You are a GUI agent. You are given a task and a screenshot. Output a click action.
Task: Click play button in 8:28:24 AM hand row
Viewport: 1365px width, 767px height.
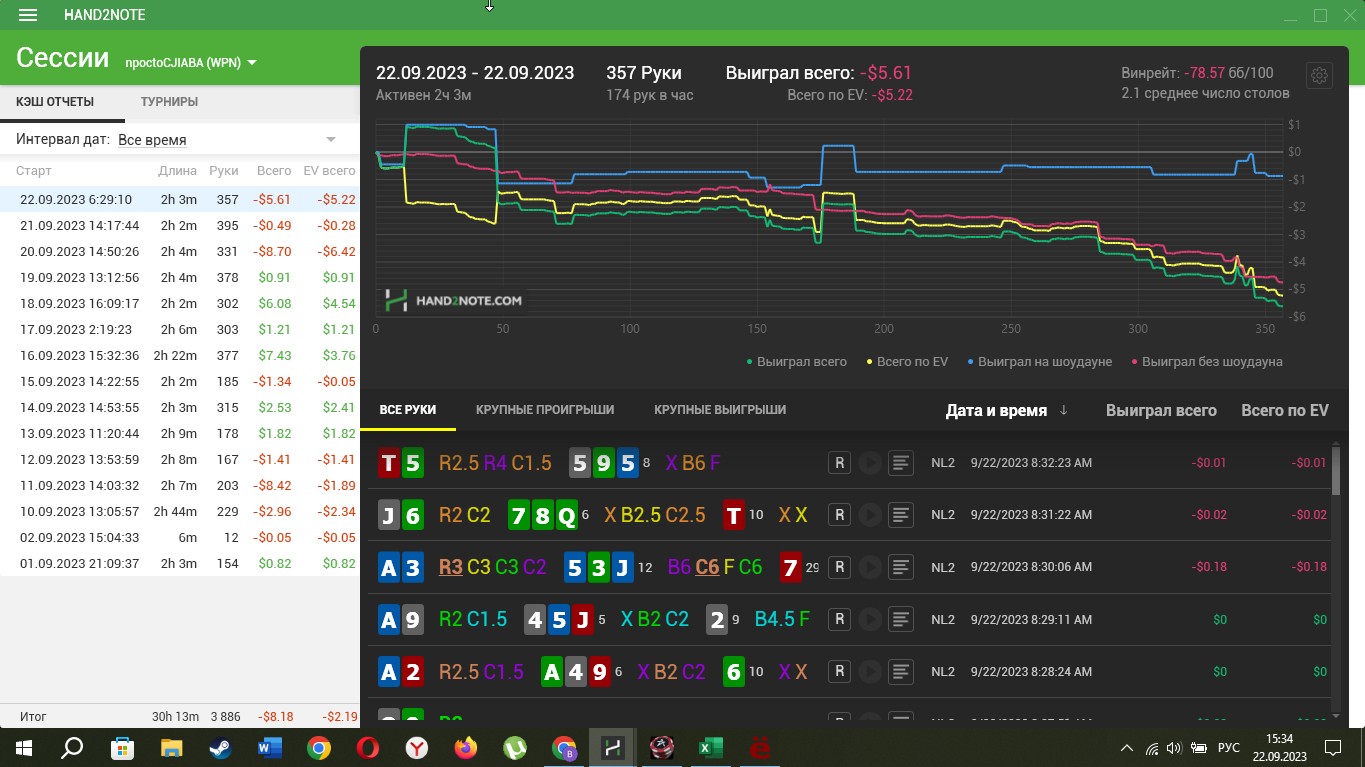(870, 671)
